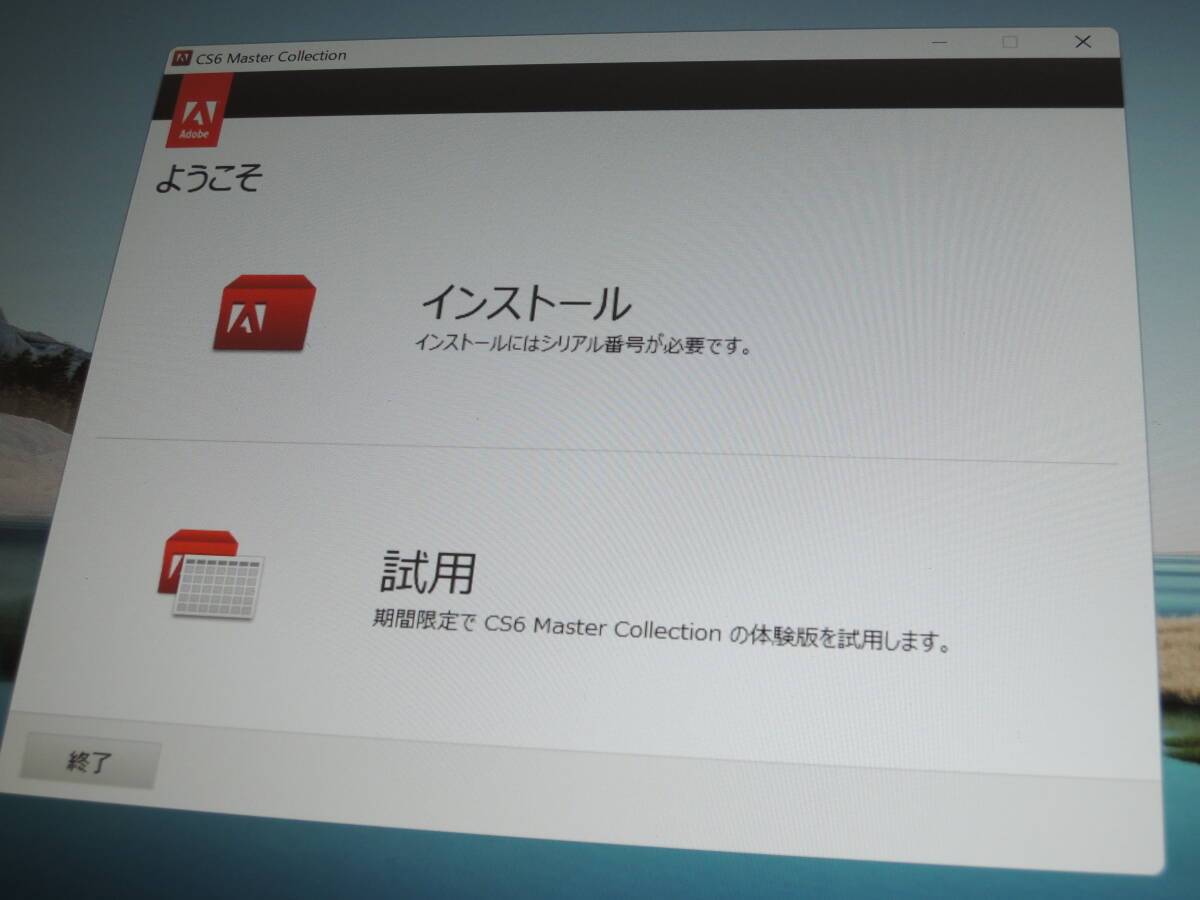Click the ようこそ welcome heading

click(209, 180)
